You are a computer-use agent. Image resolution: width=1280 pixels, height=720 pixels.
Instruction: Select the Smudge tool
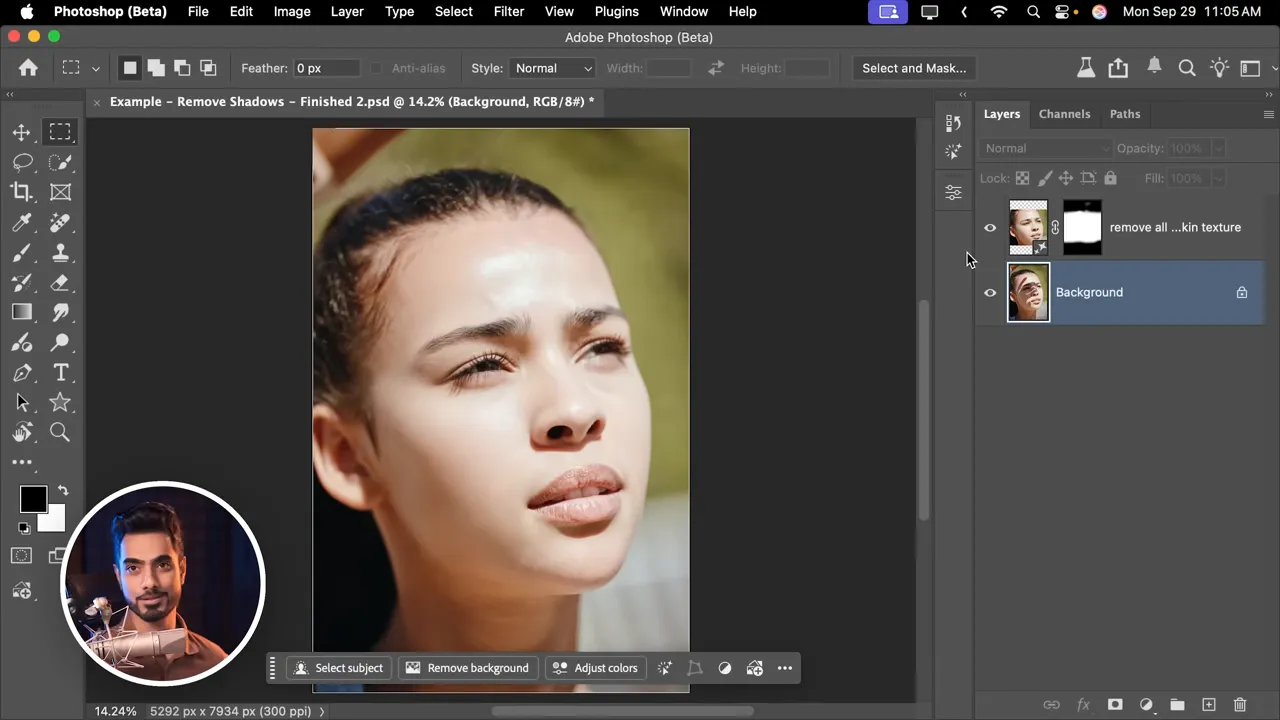click(60, 312)
